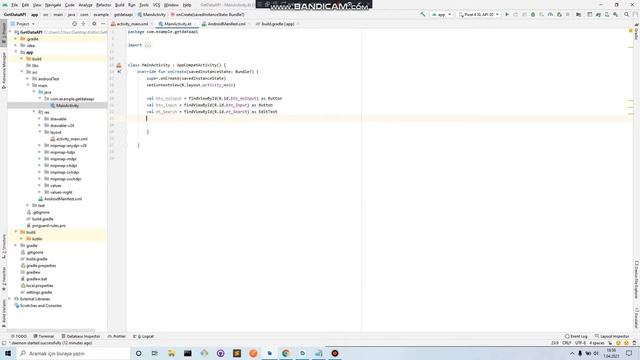This screenshot has width=640, height=360.
Task: Open Database Inspector tool window
Action: click(81, 336)
